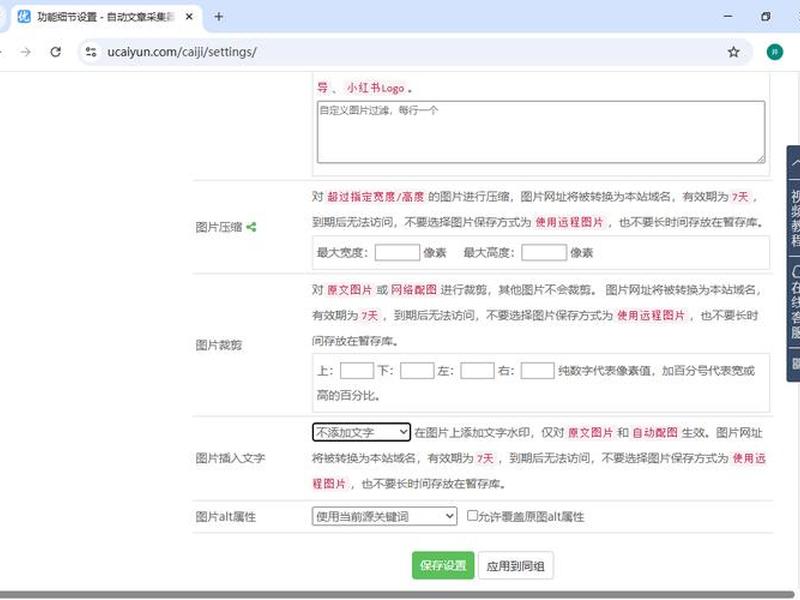This screenshot has height=600, width=800.
Task: Bookmark this page with the star icon
Action: pyautogui.click(x=733, y=52)
